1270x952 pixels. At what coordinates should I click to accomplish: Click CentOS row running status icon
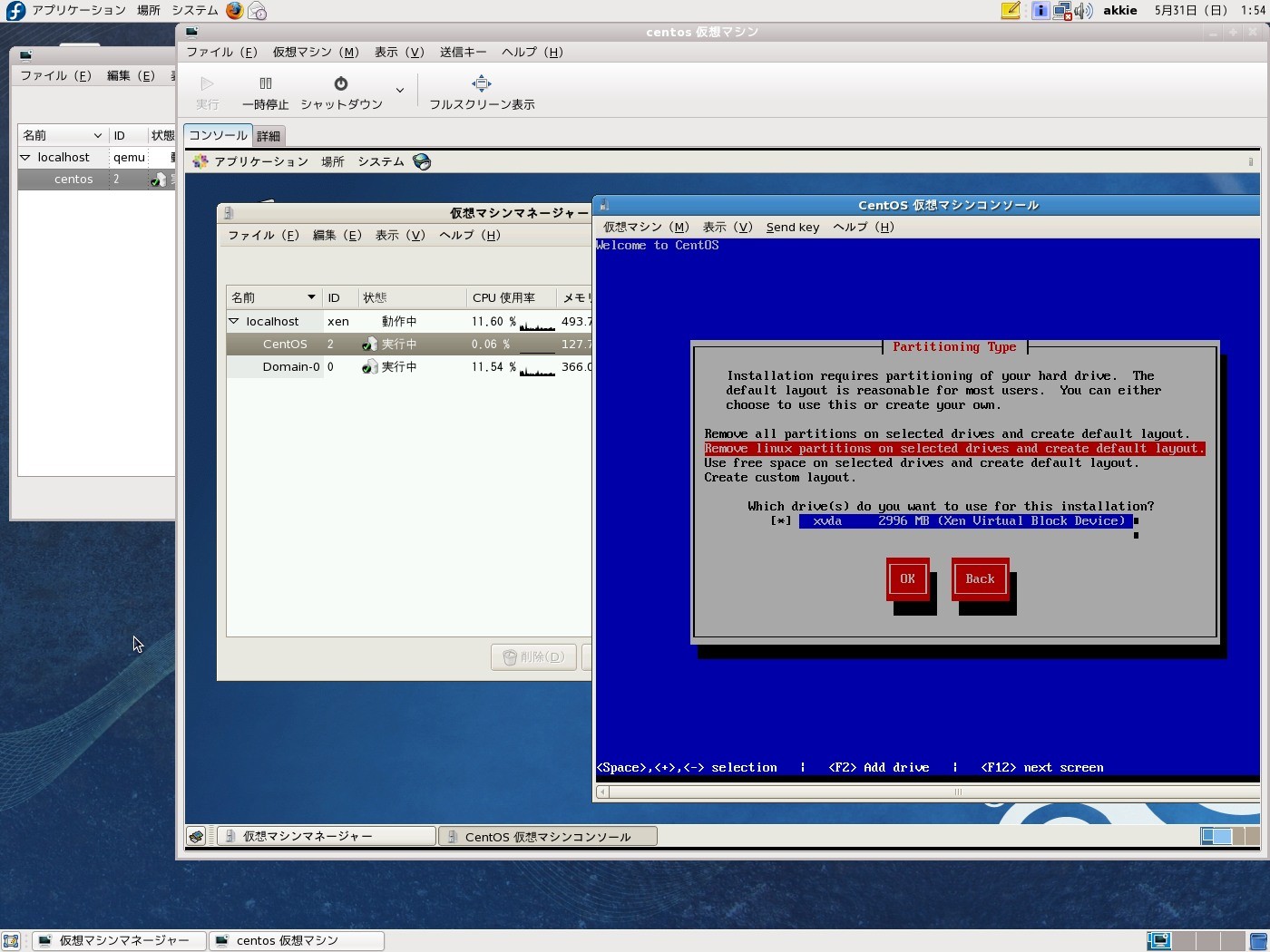pyautogui.click(x=369, y=345)
